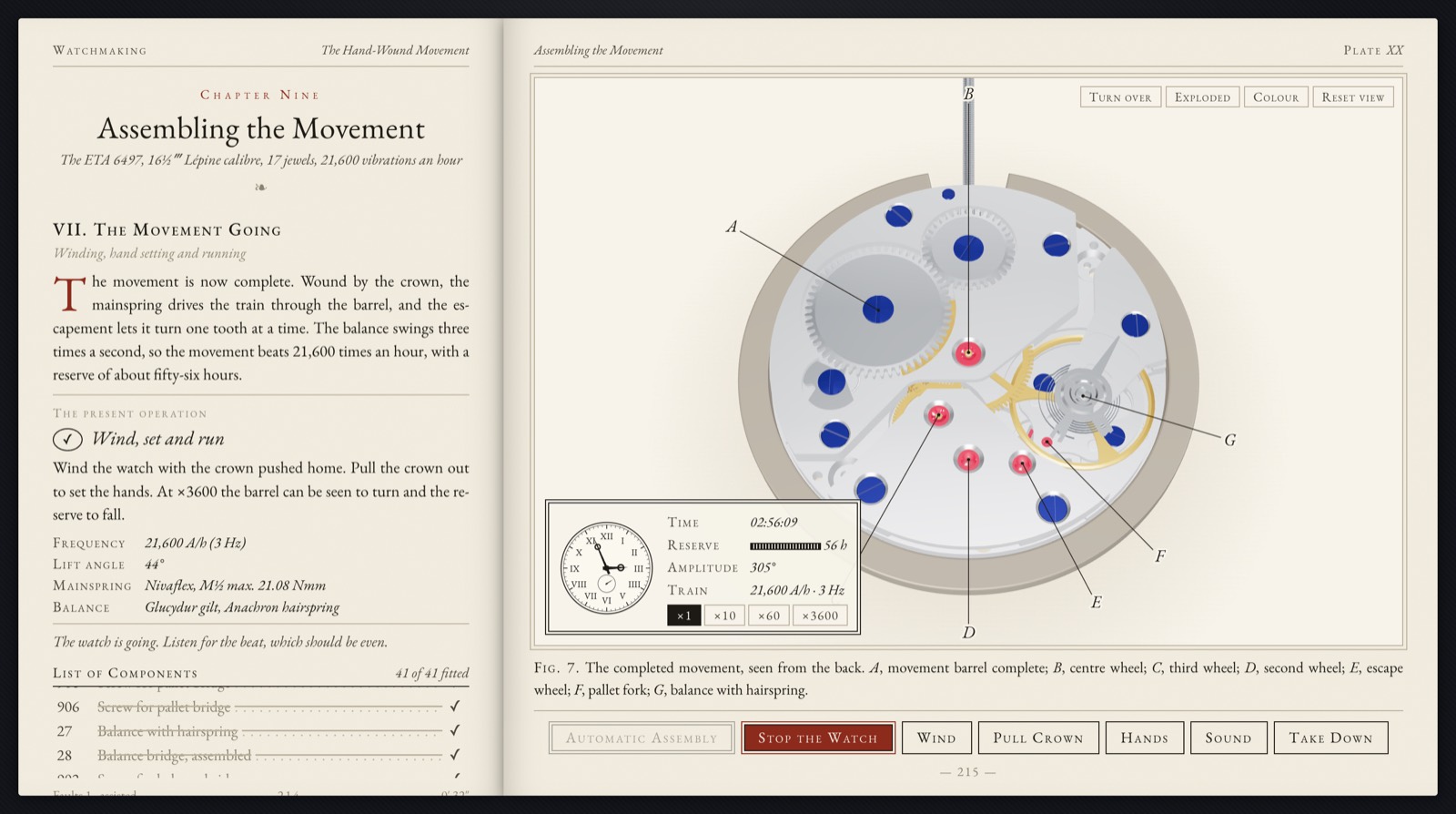This screenshot has height=814, width=1456.
Task: Toggle the Turn over view
Action: [x=1120, y=97]
